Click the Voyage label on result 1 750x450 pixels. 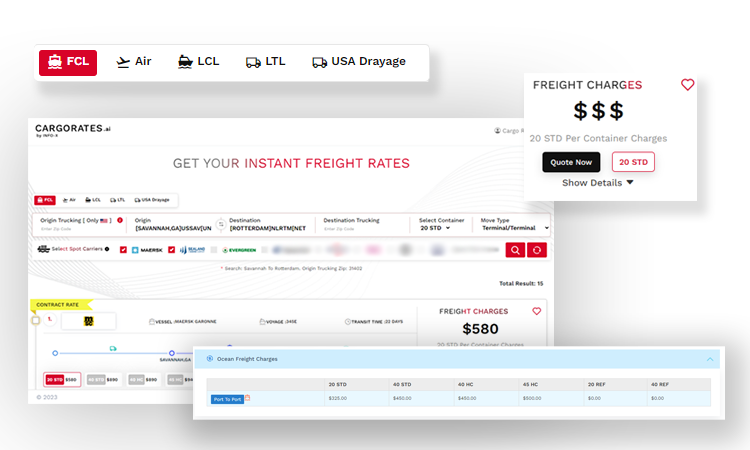coord(278,322)
